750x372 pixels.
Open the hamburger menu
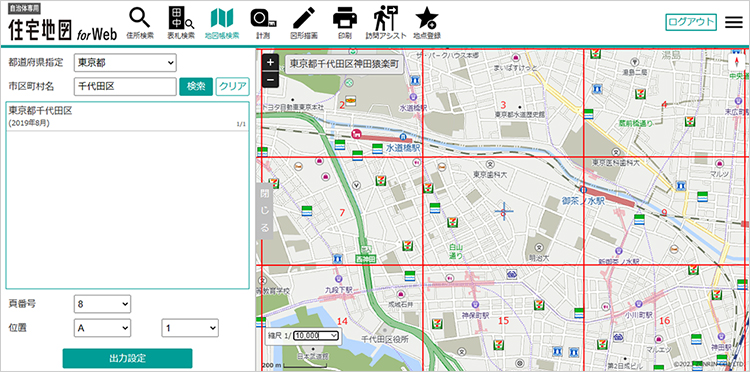click(734, 22)
